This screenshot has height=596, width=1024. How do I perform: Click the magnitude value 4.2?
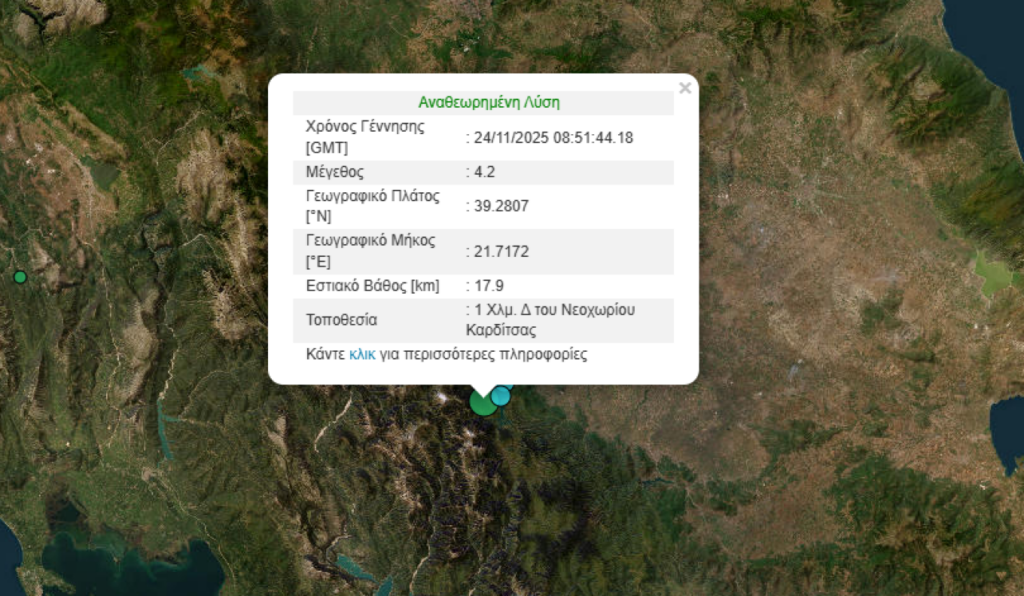coord(487,172)
